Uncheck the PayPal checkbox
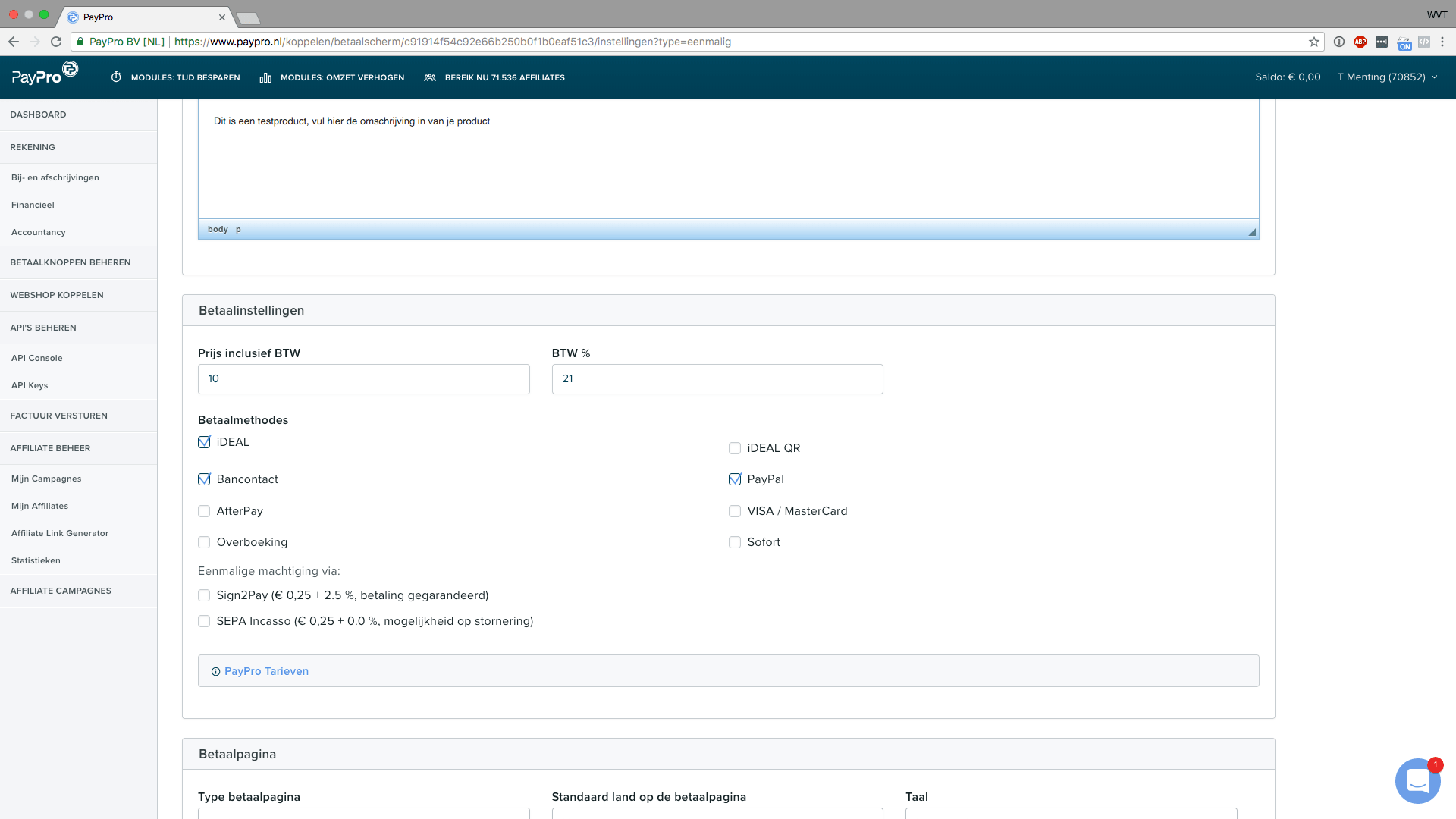The height and width of the screenshot is (819, 1456). pyautogui.click(x=735, y=479)
